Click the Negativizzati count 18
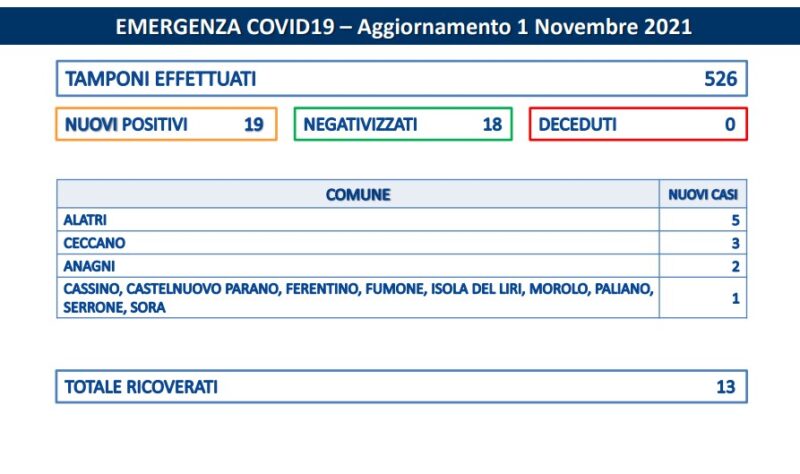The image size is (800, 474). click(492, 124)
